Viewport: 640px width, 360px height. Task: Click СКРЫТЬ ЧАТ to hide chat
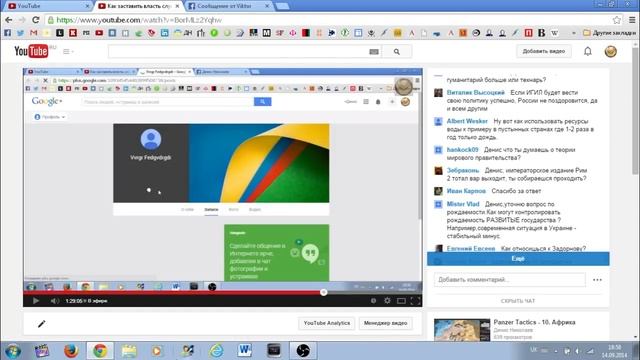518,301
